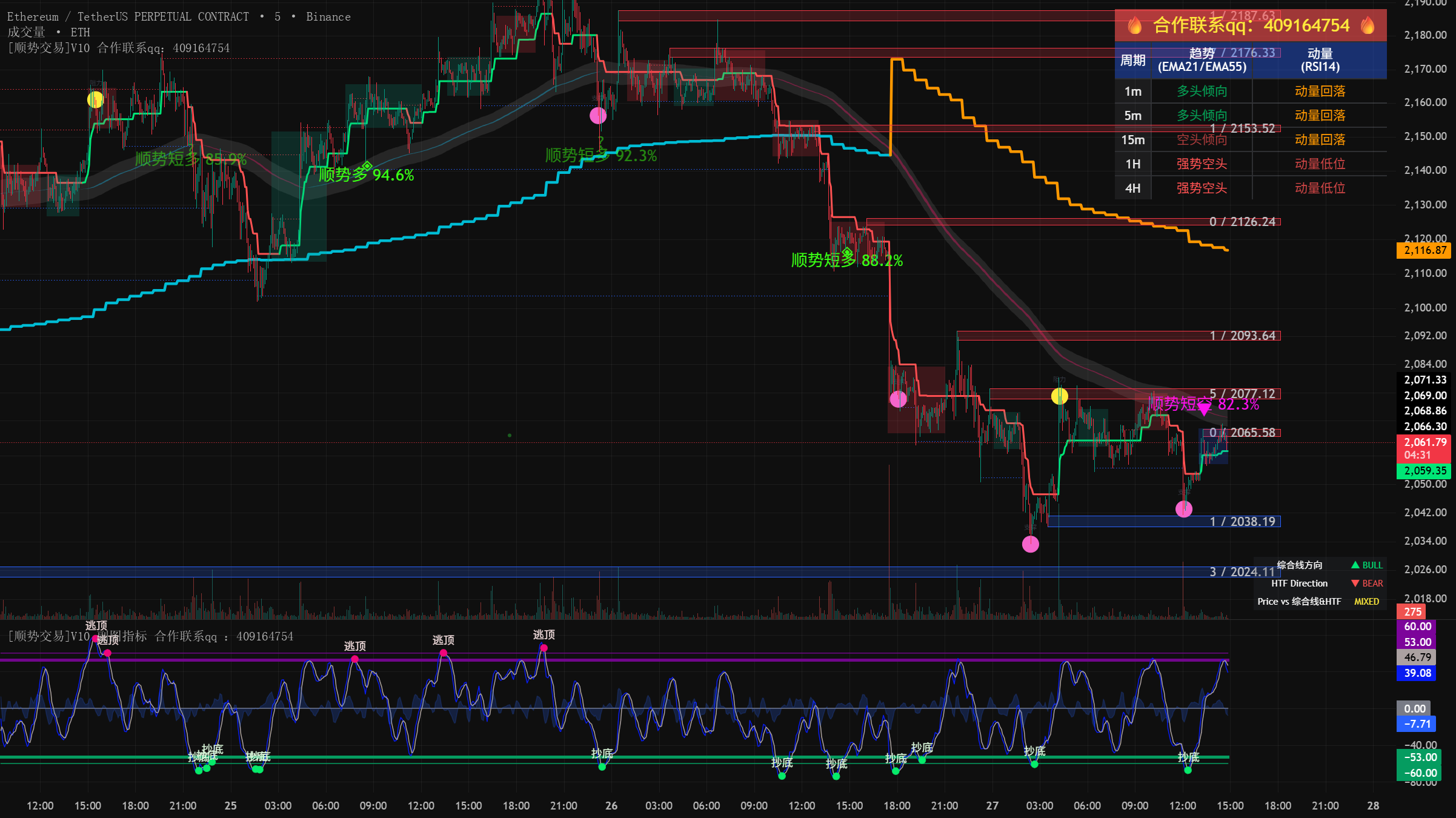The image size is (1456, 818).
Task: Select the 1m row period cell
Action: (1132, 91)
